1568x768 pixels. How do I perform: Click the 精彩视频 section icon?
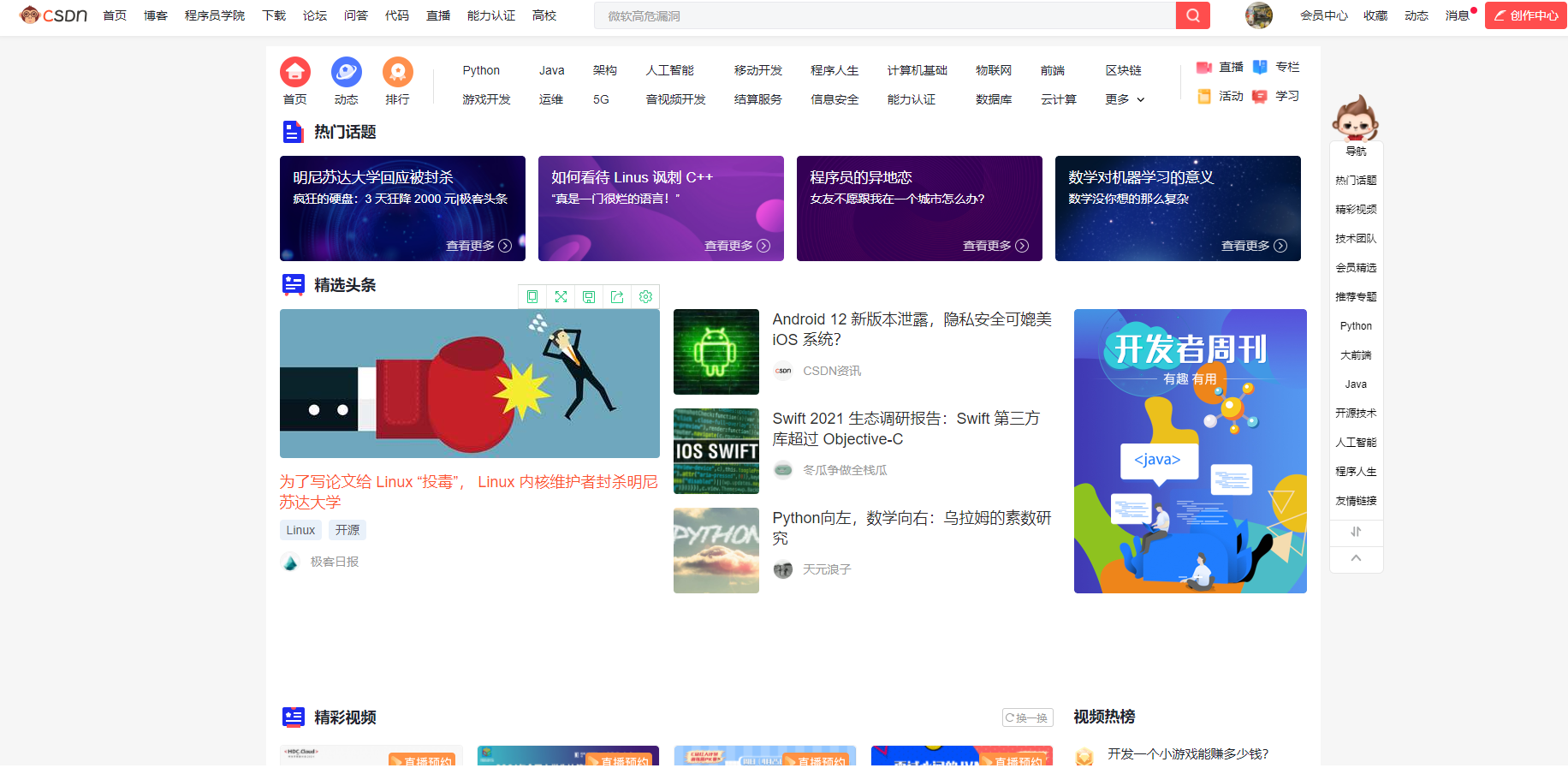293,717
